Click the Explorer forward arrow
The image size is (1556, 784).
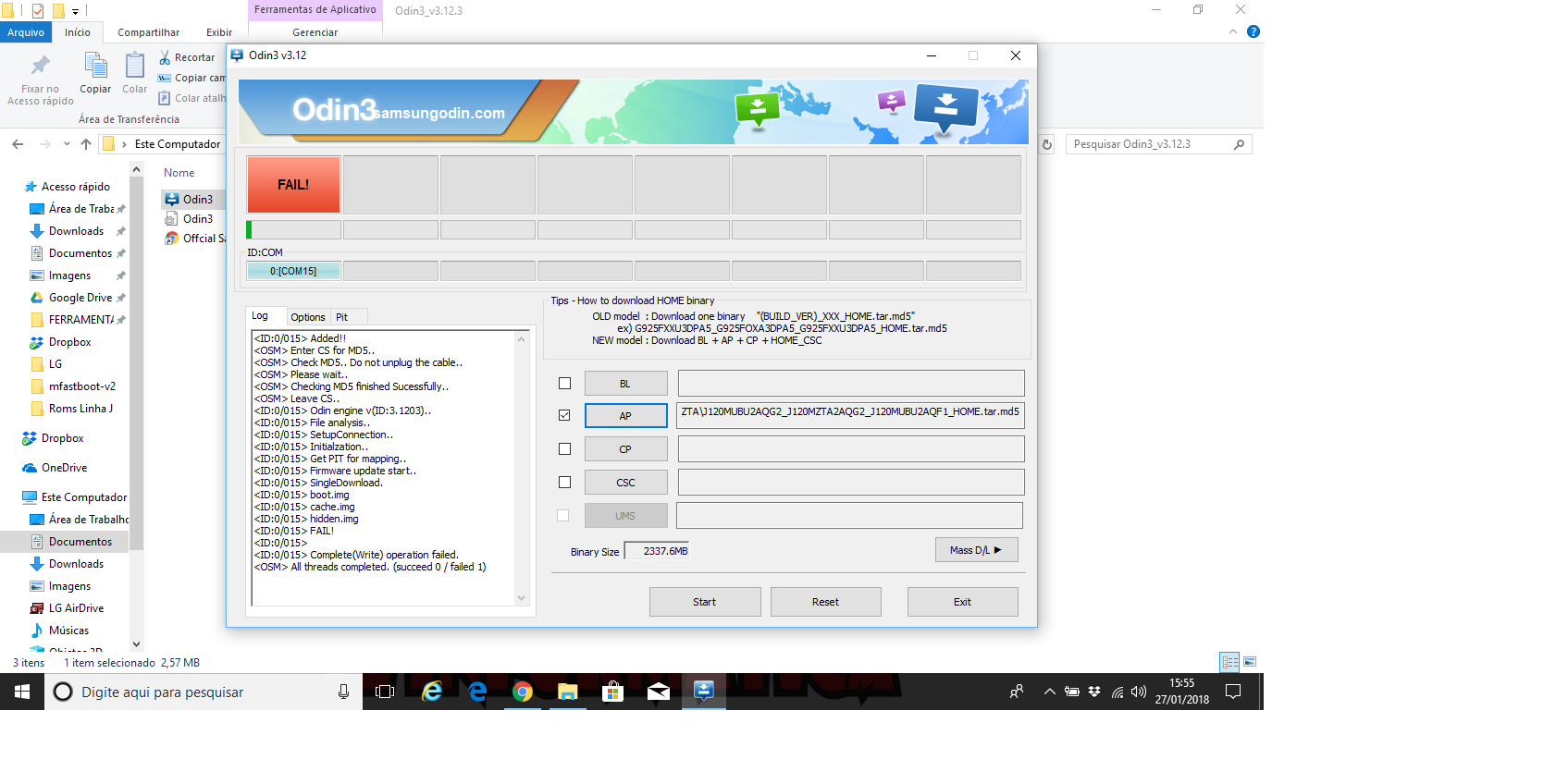(44, 144)
